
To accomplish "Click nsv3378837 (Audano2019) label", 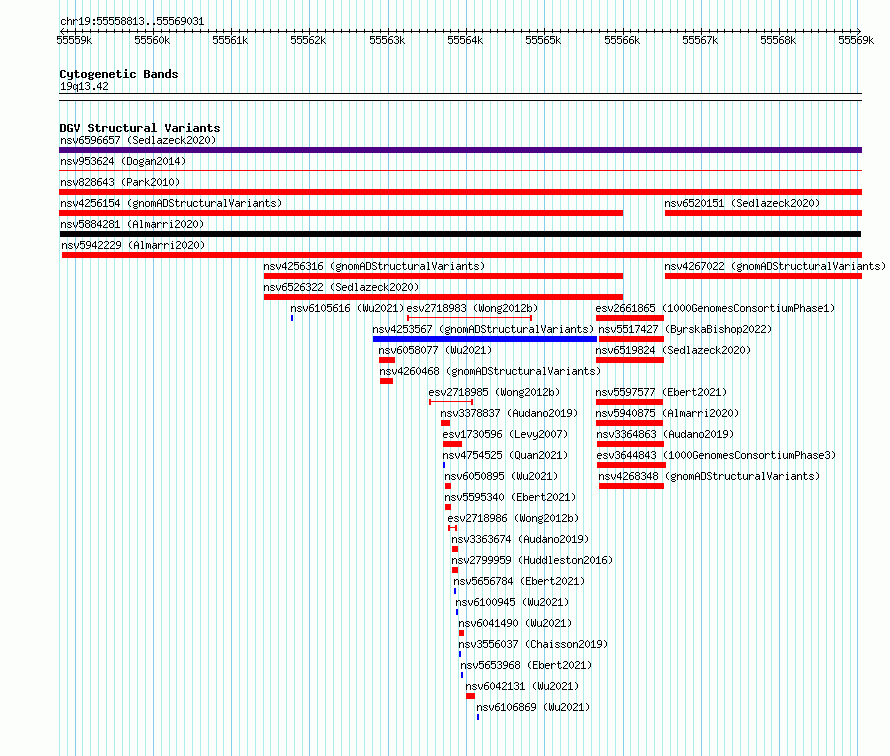I will [509, 413].
